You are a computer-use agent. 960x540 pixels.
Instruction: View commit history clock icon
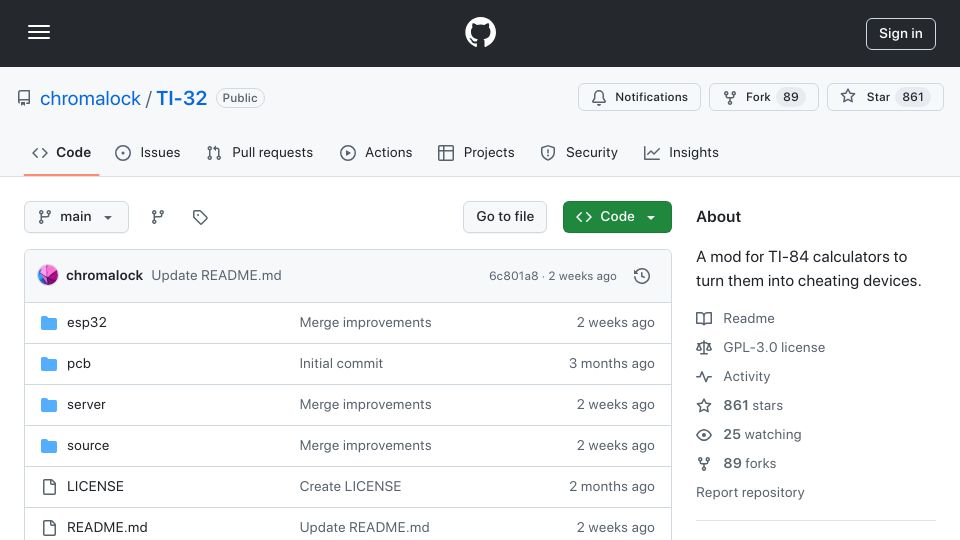coord(642,276)
